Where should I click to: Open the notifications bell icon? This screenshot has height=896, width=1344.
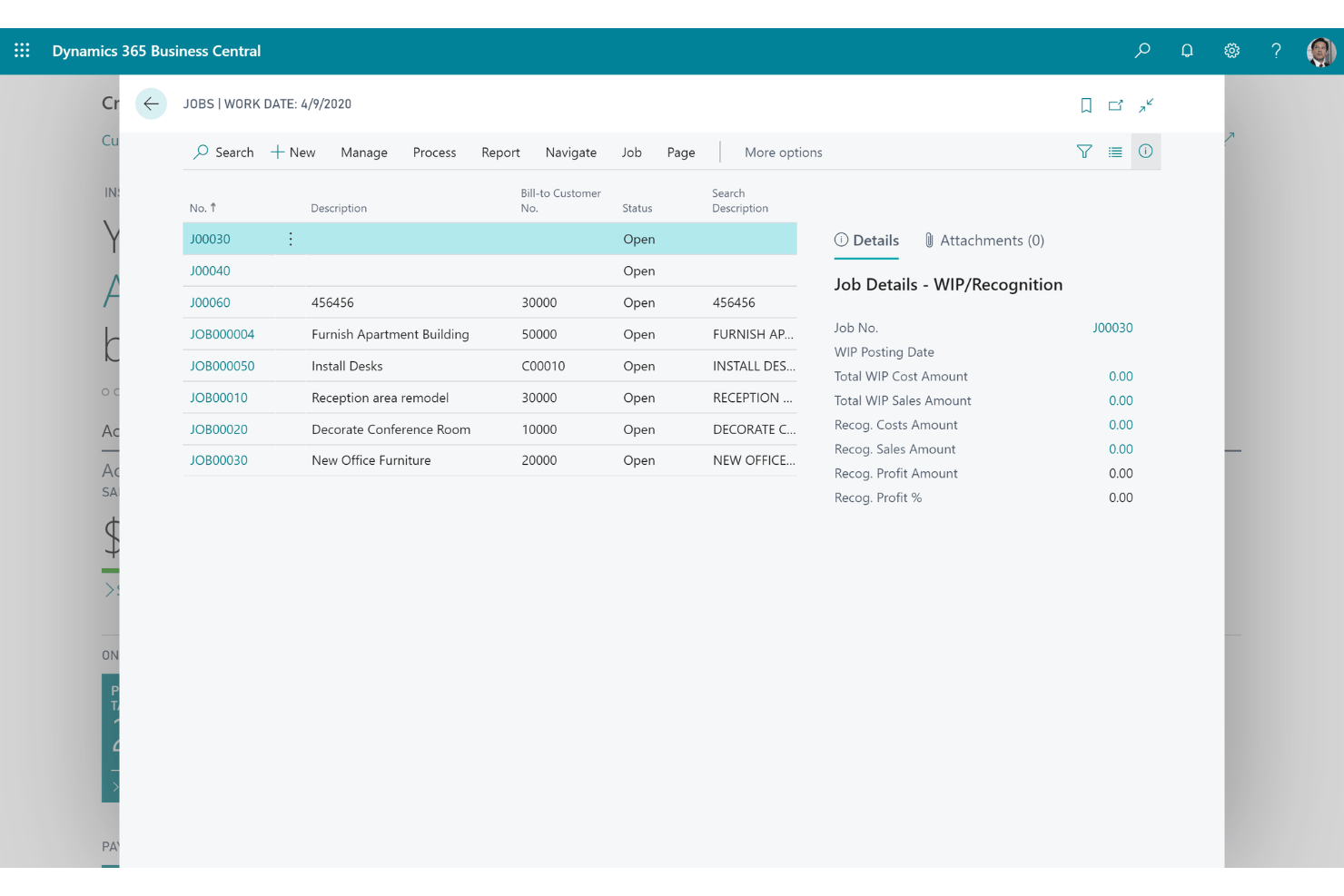pos(1187,51)
